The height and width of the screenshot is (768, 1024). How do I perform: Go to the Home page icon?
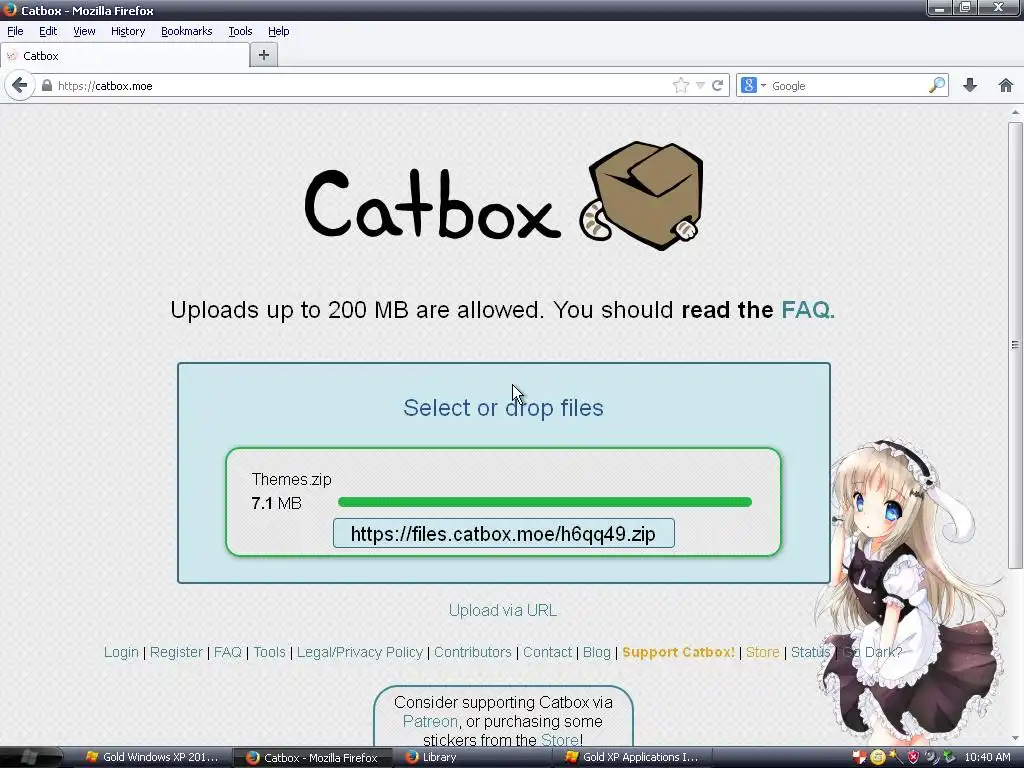point(1006,86)
